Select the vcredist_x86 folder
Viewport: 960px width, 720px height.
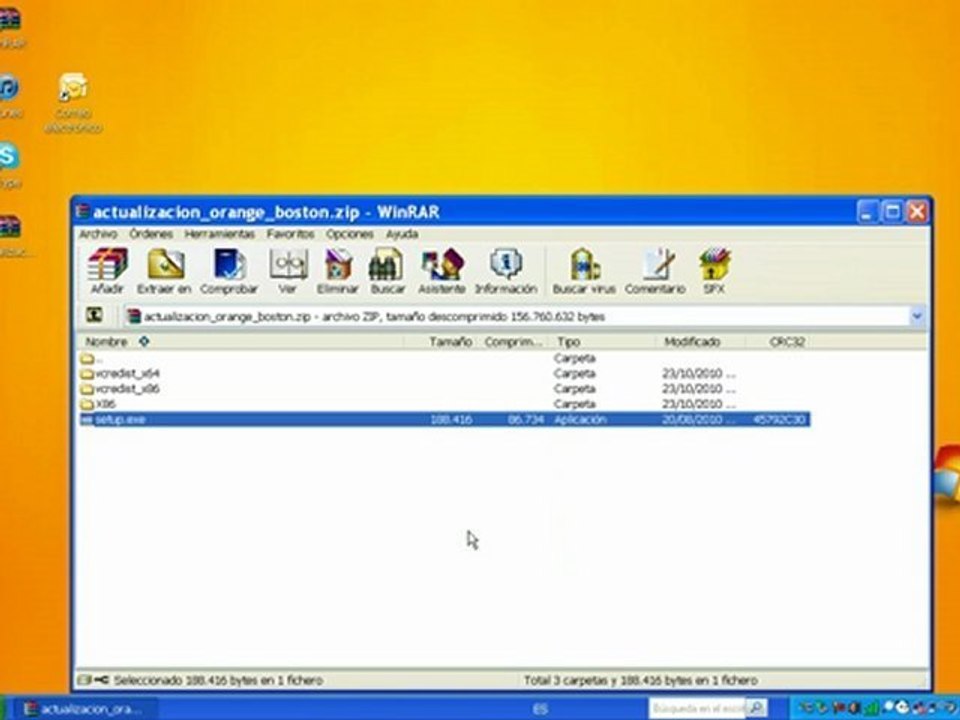point(445,389)
